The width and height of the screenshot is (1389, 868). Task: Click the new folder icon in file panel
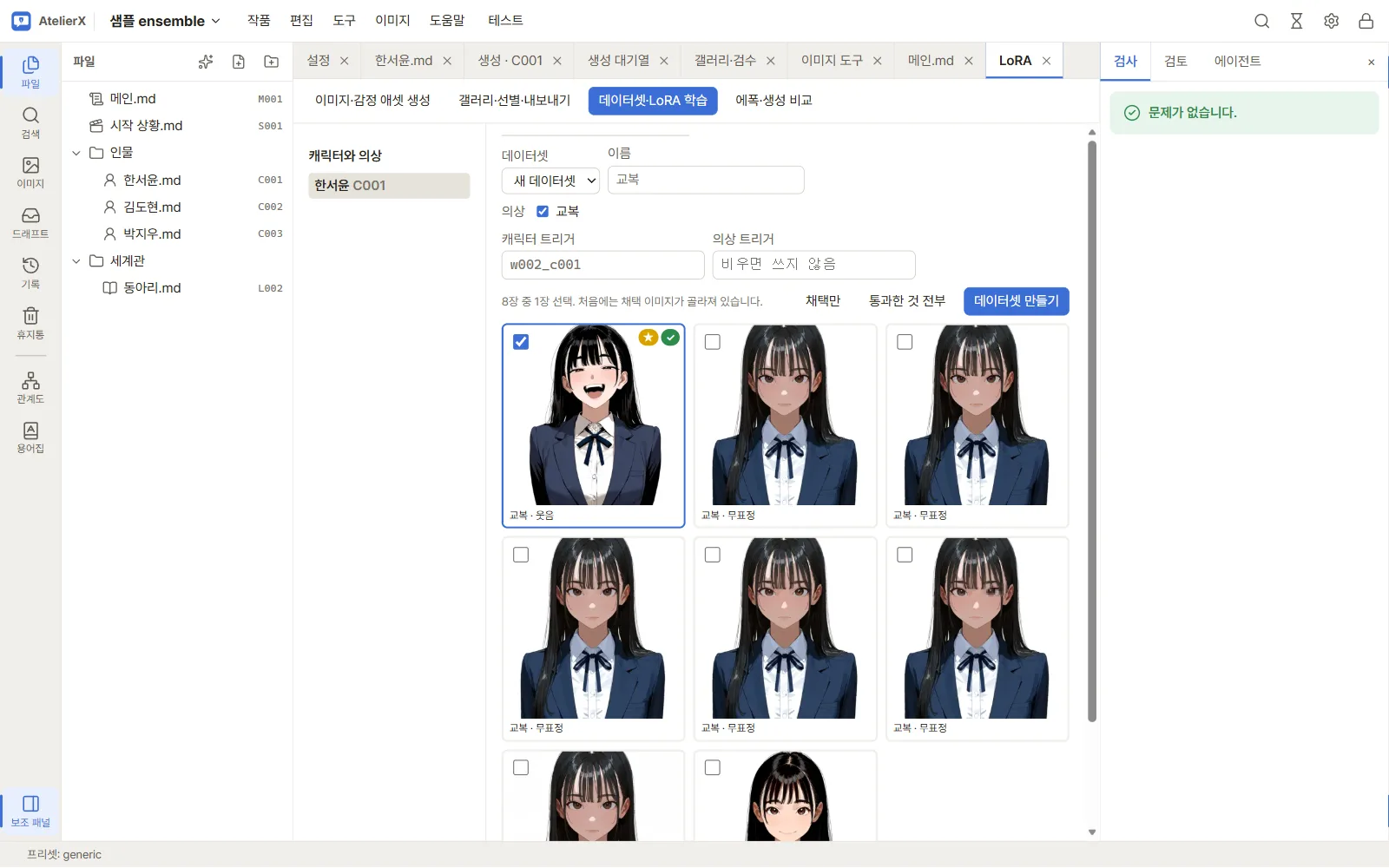(272, 62)
